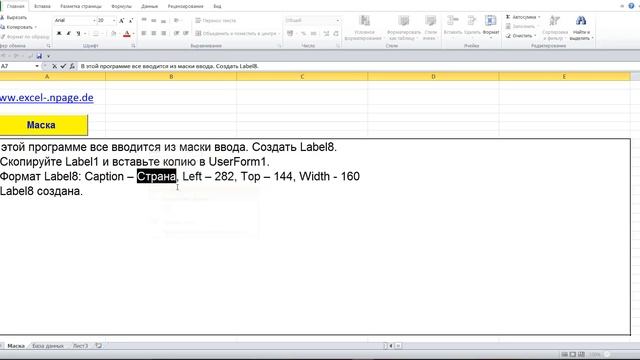
Task: Open the Данные (Data) ribbon tab
Action: click(149, 6)
